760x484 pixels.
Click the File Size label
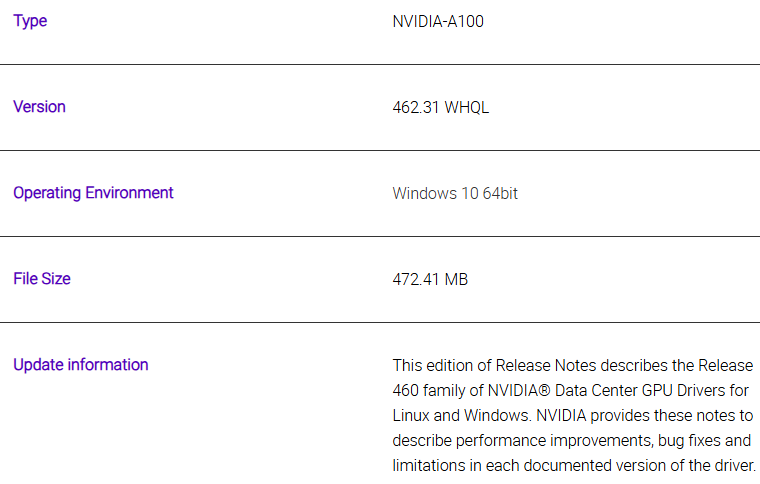[42, 279]
